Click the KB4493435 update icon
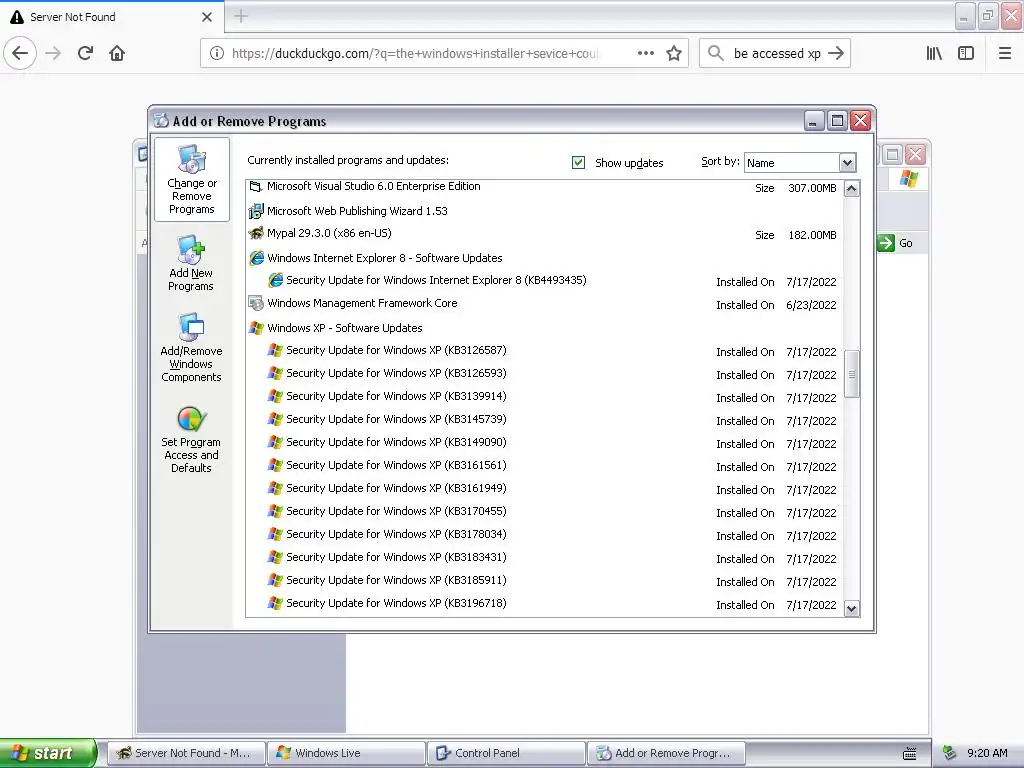 coord(276,280)
